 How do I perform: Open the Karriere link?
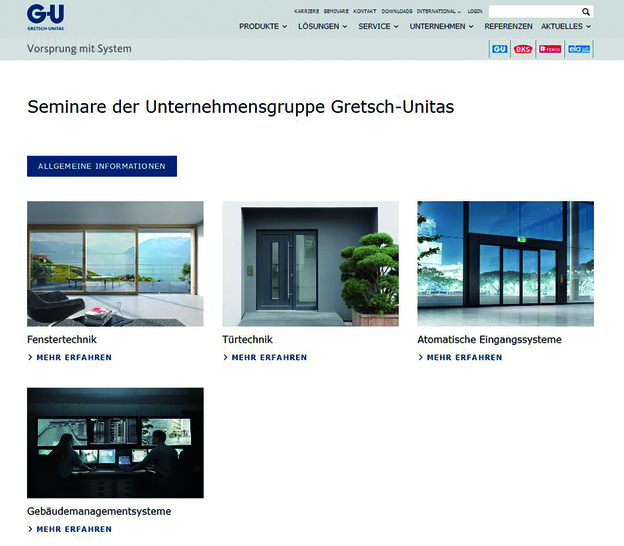pyautogui.click(x=307, y=11)
